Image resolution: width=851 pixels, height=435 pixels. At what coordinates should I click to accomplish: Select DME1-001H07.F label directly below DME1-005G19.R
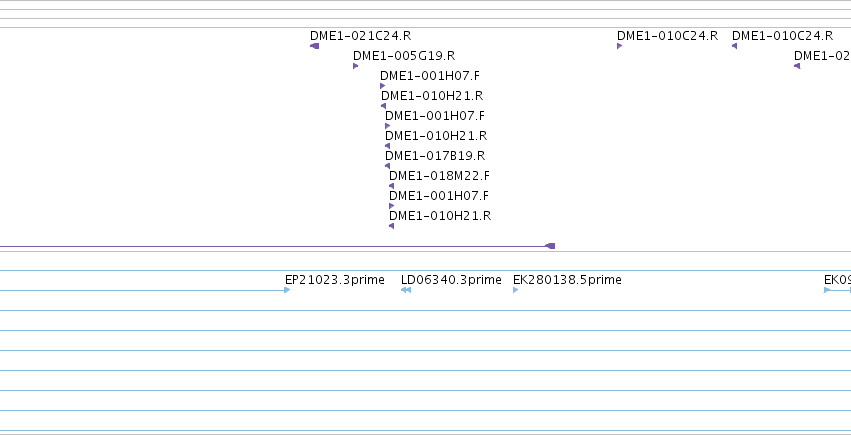tap(430, 76)
